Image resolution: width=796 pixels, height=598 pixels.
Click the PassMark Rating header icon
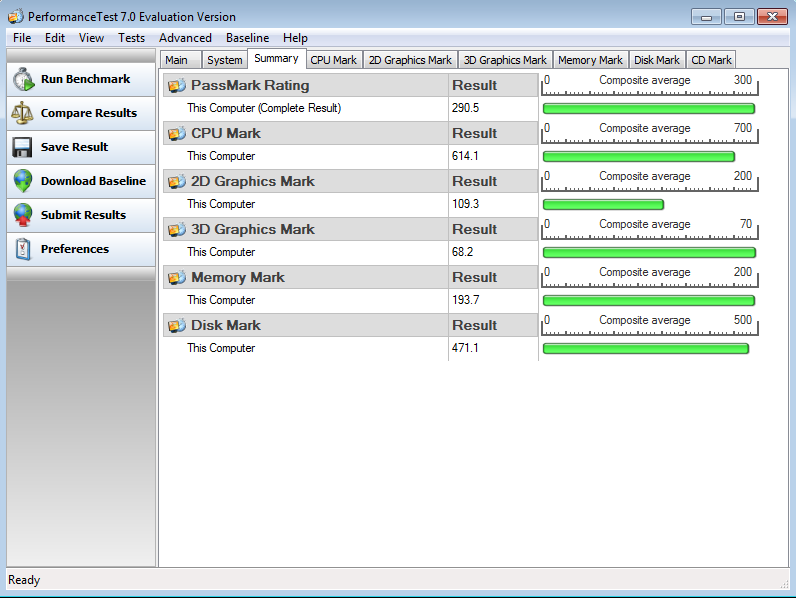tap(177, 85)
